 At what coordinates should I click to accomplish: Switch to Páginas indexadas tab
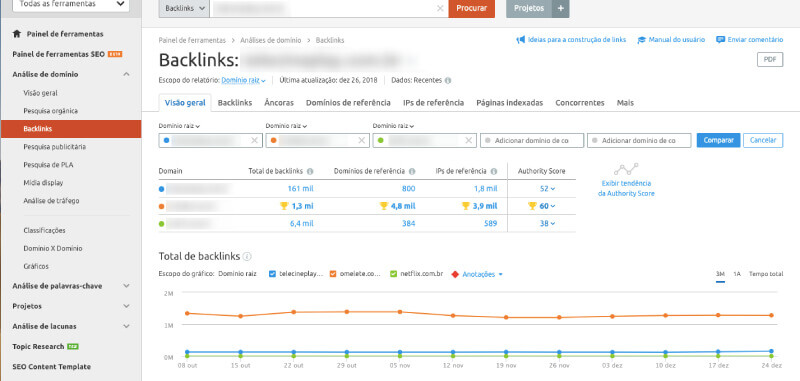pos(510,103)
